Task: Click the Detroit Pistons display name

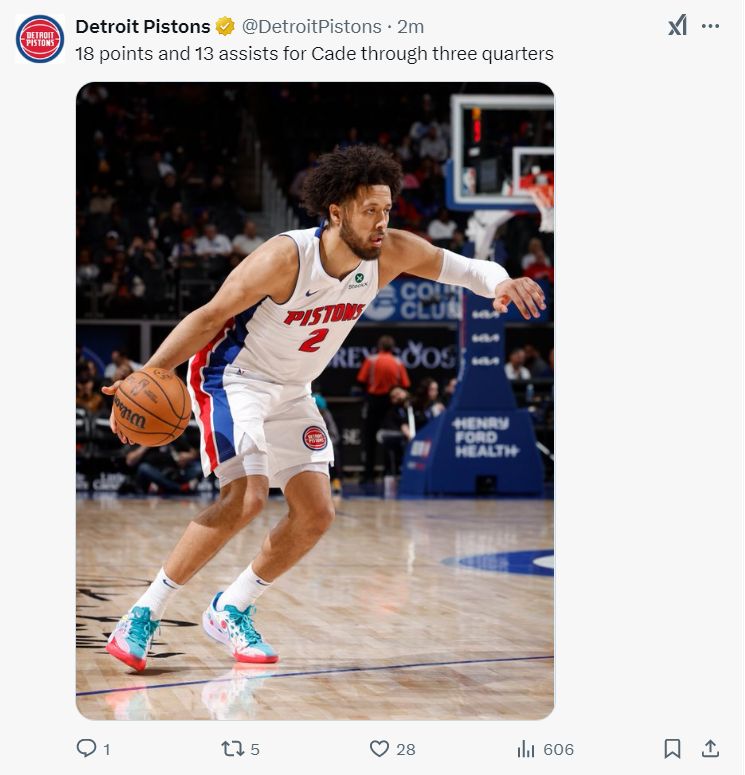Action: [143, 27]
